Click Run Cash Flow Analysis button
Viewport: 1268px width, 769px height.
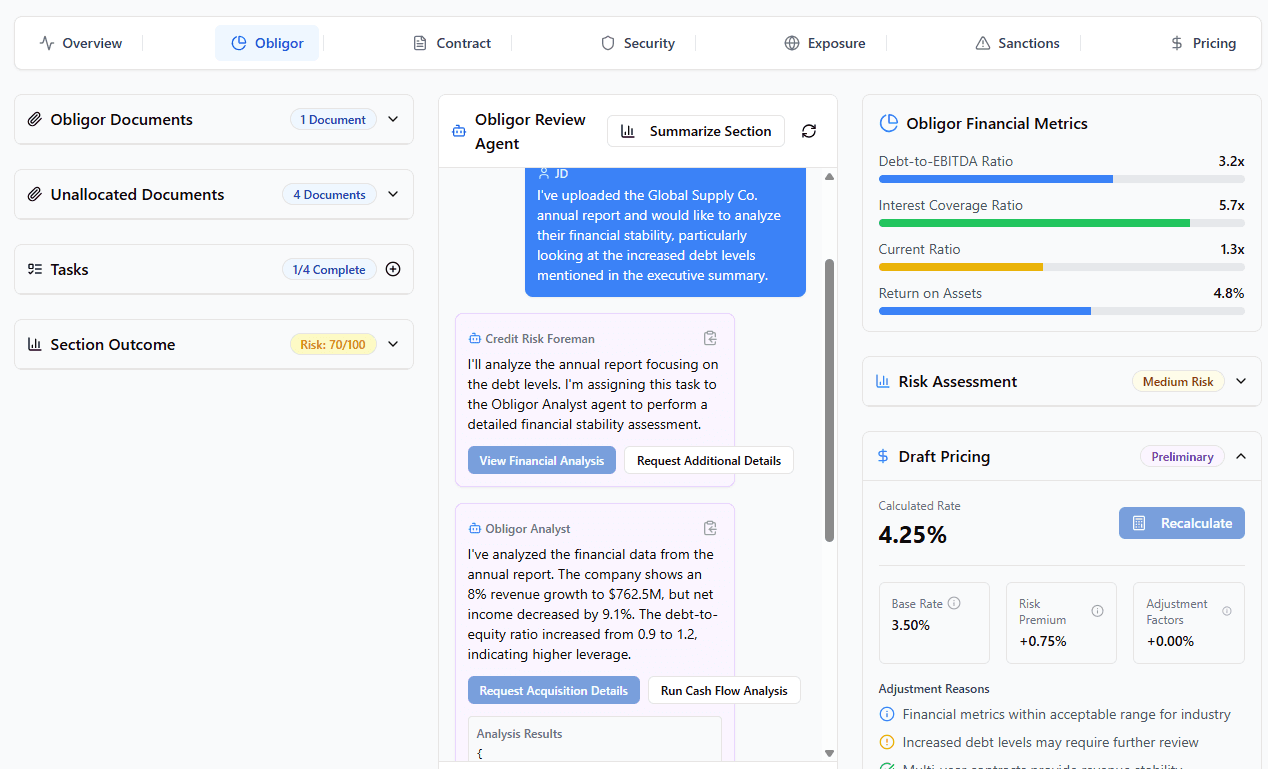[x=724, y=690]
